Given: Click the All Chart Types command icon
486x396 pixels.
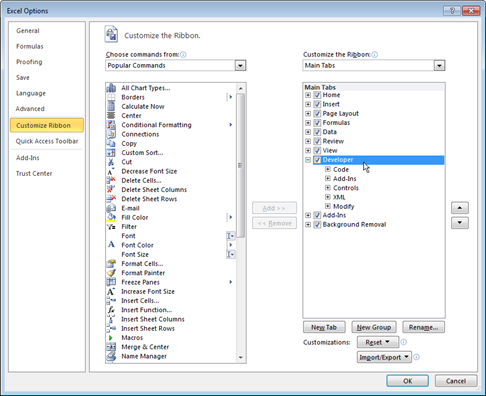Looking at the screenshot, I should pos(111,88).
